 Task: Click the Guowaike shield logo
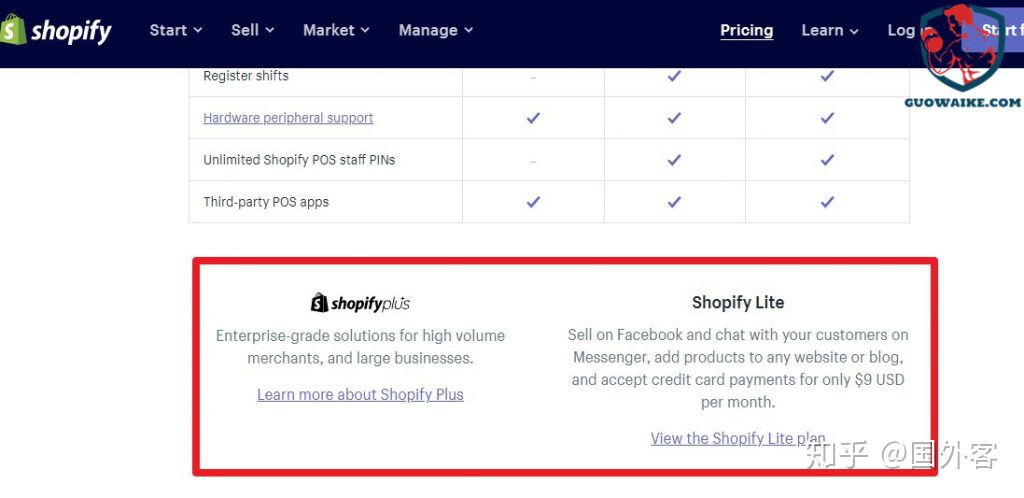[x=960, y=52]
